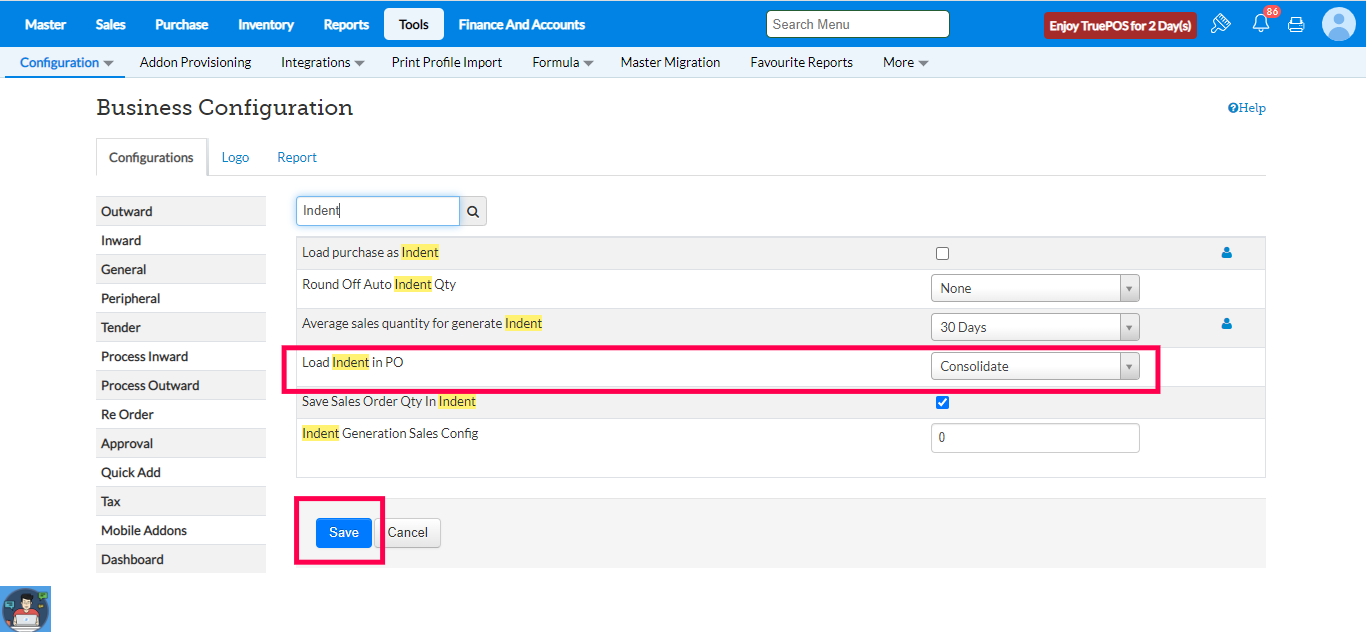Click Indent Generation Sales Config input field
This screenshot has height=632, width=1366.
[x=1034, y=438]
